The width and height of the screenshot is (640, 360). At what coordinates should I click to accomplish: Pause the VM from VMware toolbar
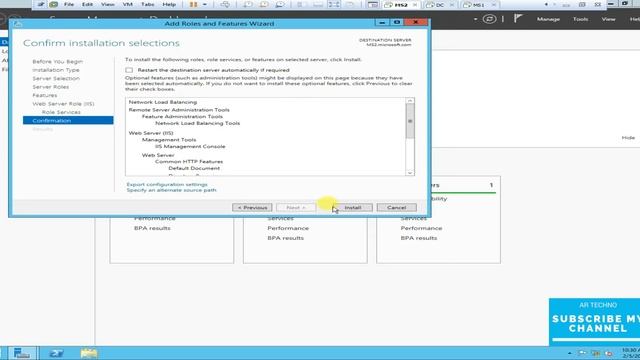click(193, 4)
